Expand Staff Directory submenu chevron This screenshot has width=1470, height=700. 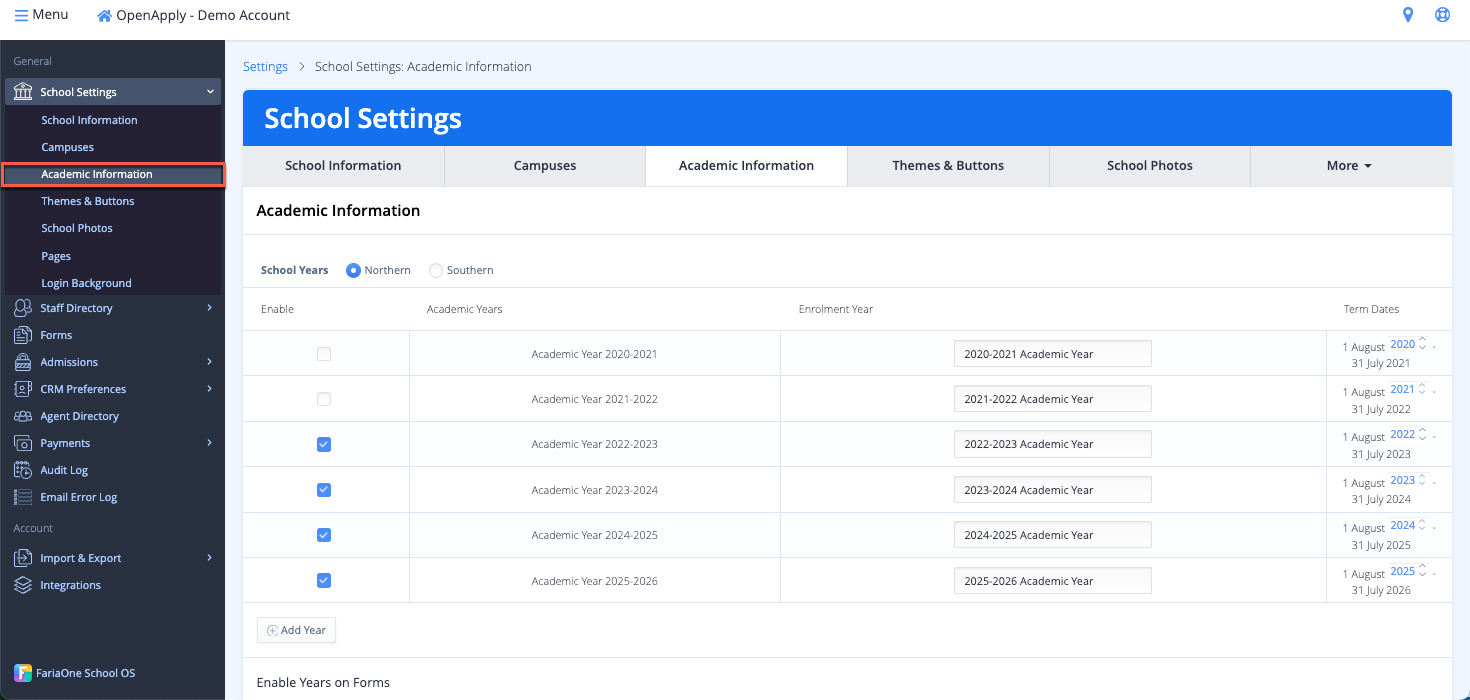[210, 308]
